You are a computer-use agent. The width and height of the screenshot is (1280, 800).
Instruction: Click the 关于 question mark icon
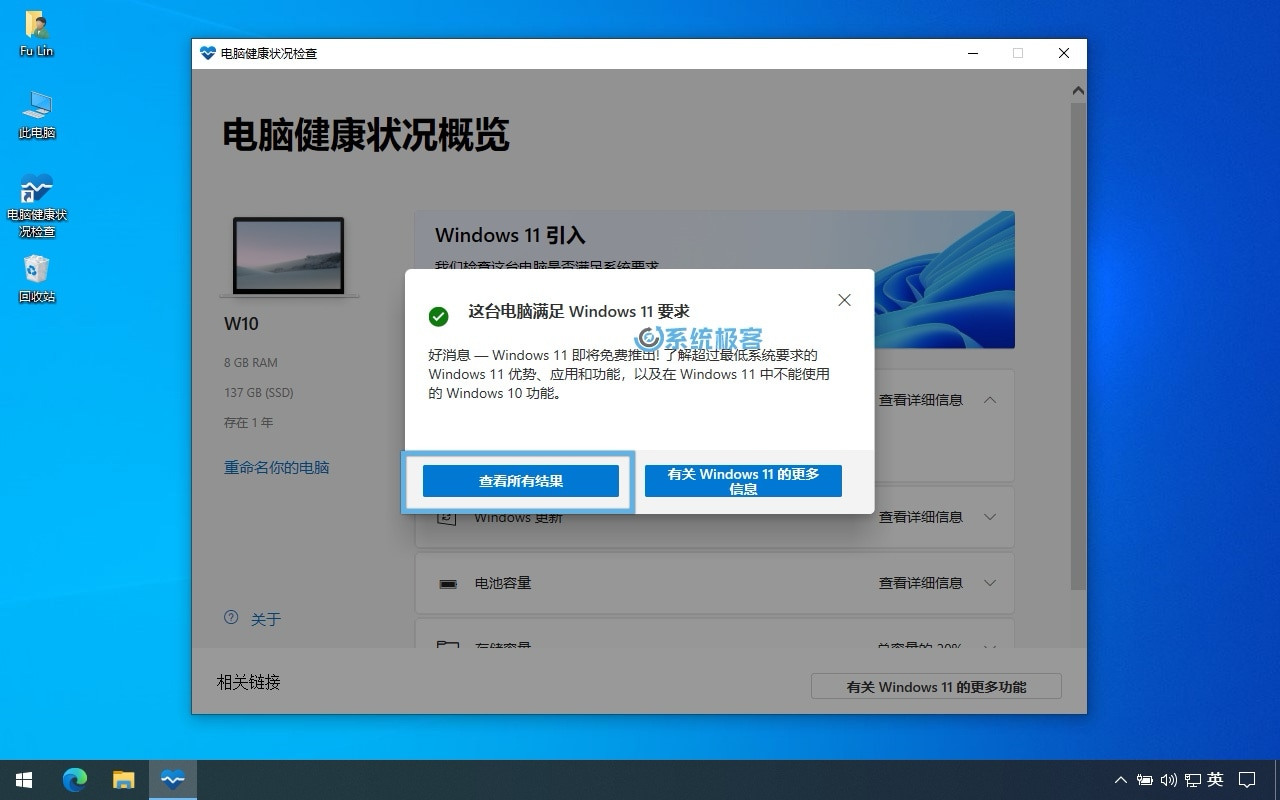coord(231,618)
